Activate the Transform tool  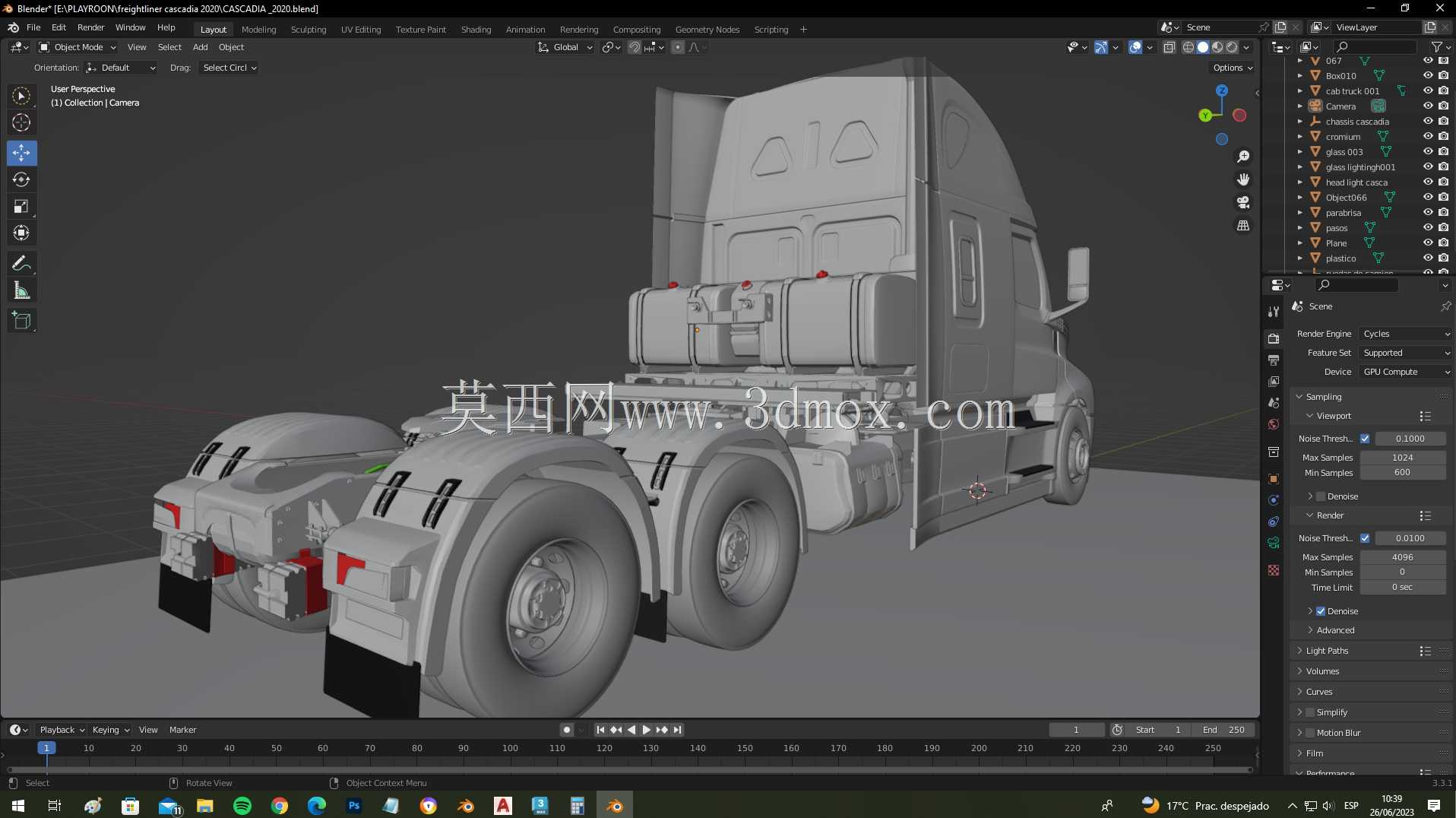[21, 233]
